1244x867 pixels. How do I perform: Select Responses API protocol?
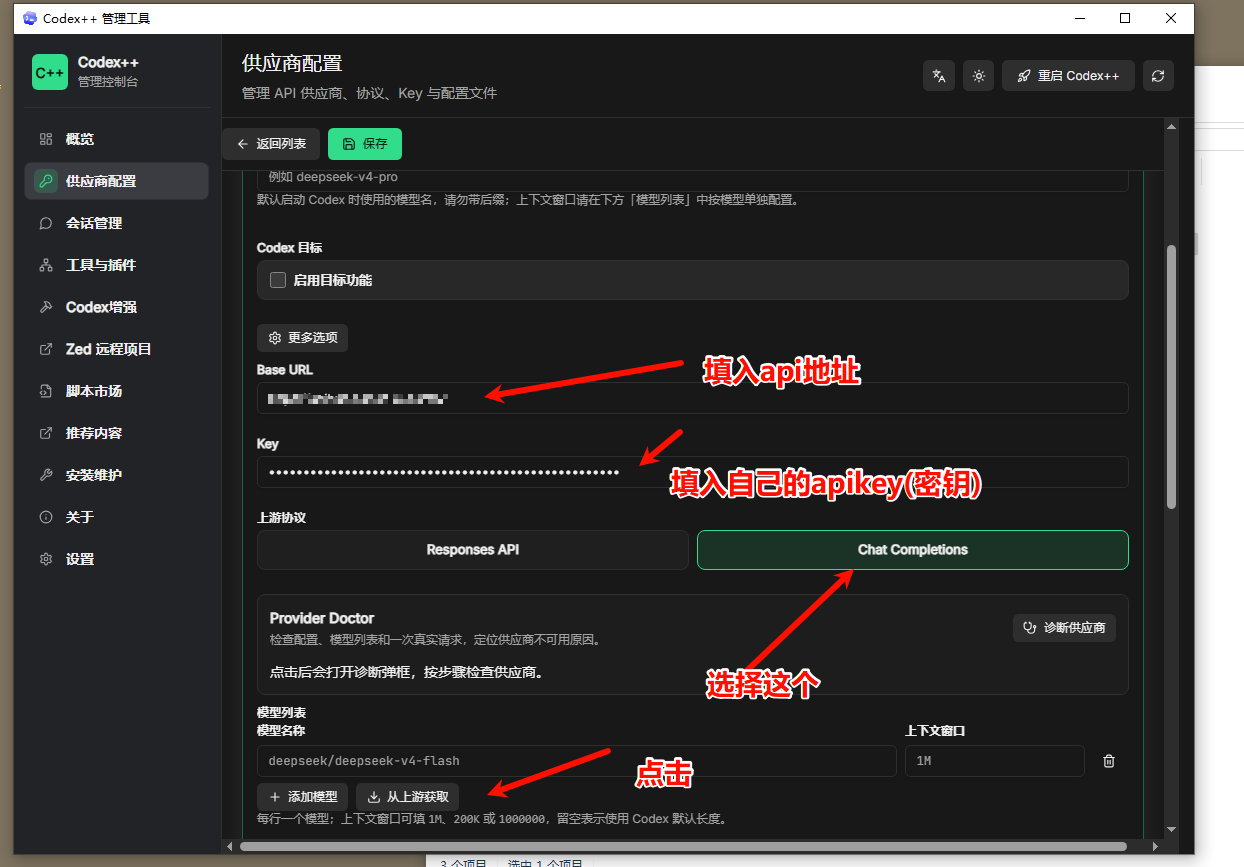tap(473, 550)
